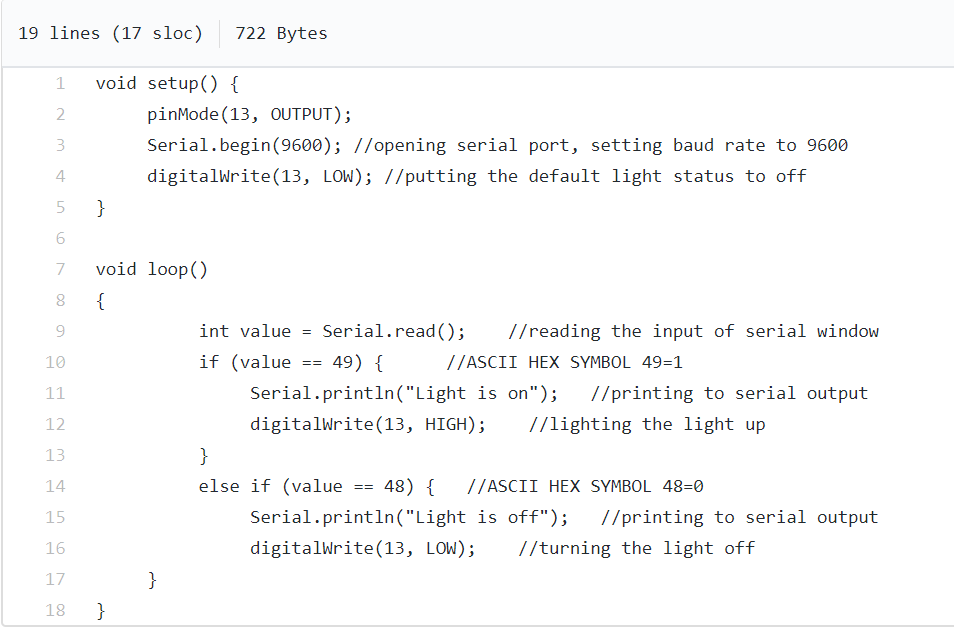Select line number 15
The height and width of the screenshot is (627, 954).
(x=55, y=518)
